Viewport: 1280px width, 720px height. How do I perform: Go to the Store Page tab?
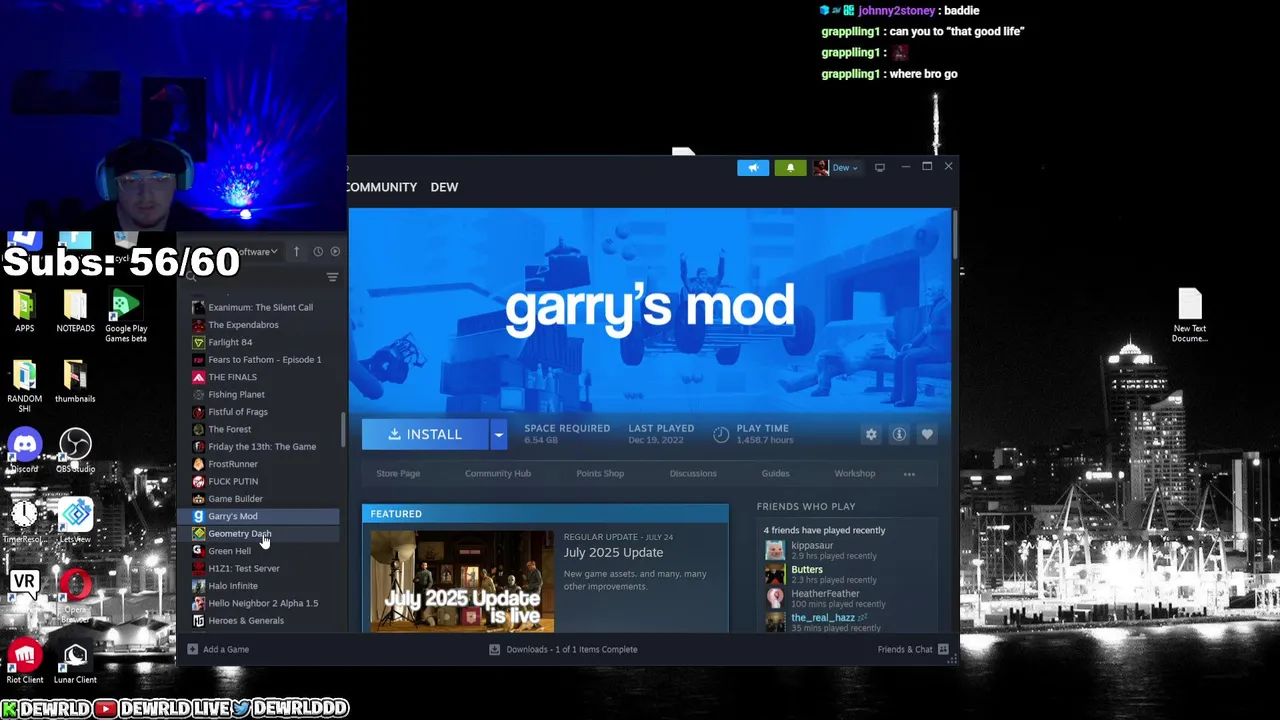click(x=398, y=474)
